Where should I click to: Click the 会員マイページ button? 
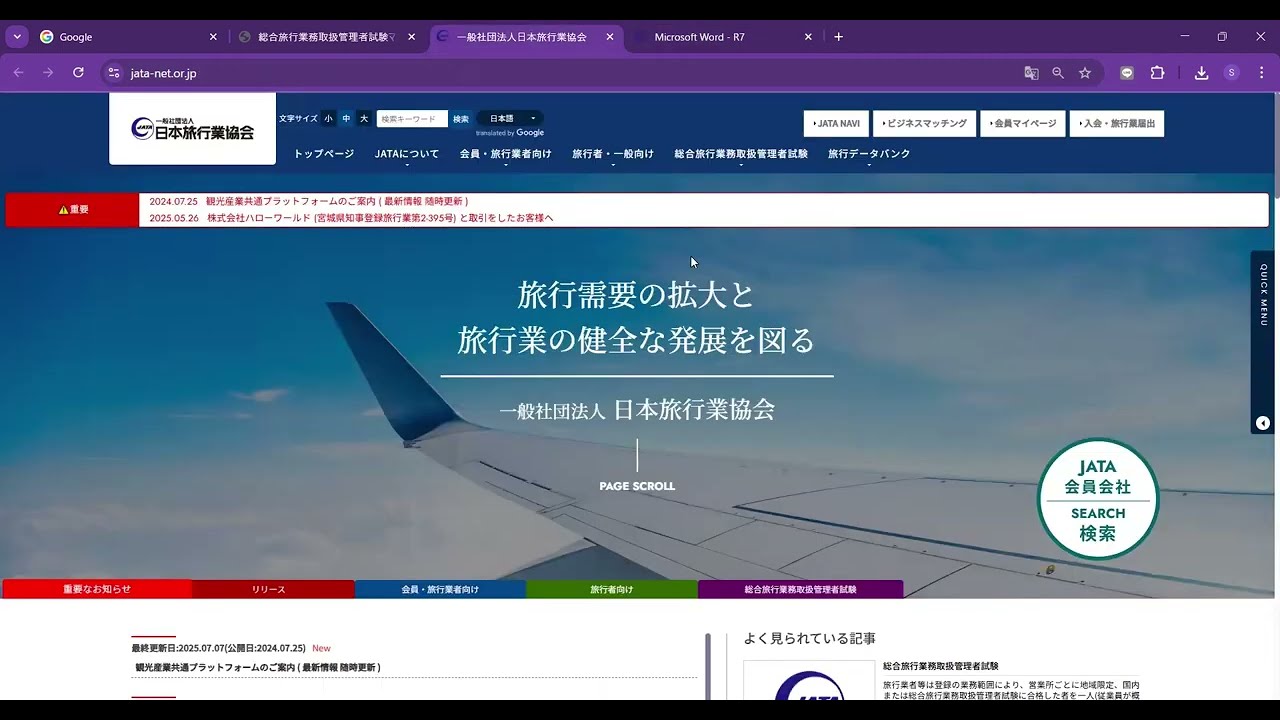tap(1023, 124)
